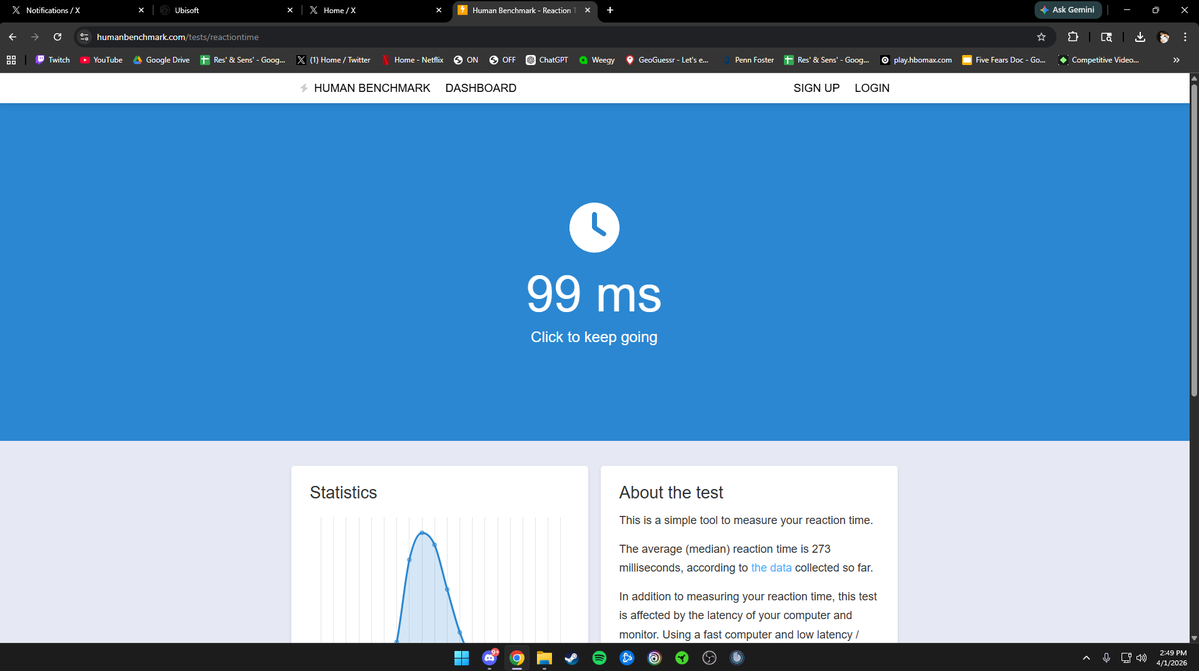Close the Ubisoft tab
This screenshot has width=1199, height=671.
(290, 11)
